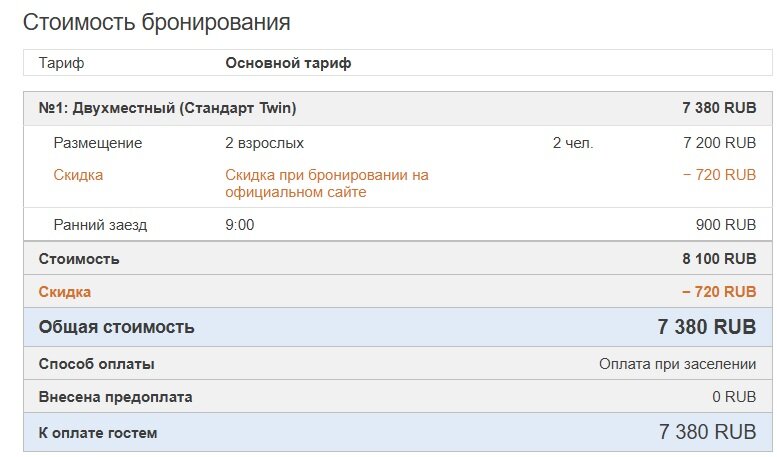The height and width of the screenshot is (457, 777).
Task: Select room title '№1: Двухместный (Стандарт Twin)'
Action: click(167, 108)
